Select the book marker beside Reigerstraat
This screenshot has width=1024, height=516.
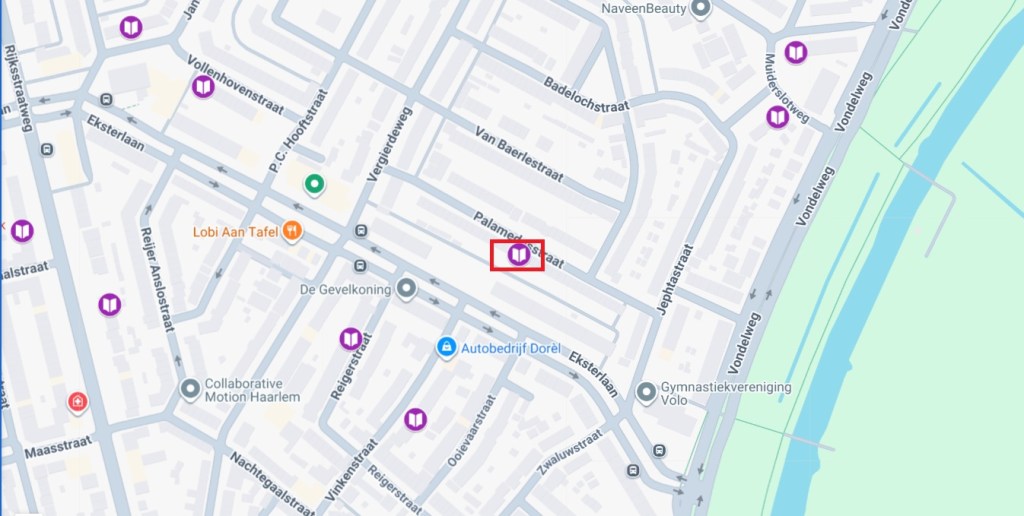(x=351, y=338)
